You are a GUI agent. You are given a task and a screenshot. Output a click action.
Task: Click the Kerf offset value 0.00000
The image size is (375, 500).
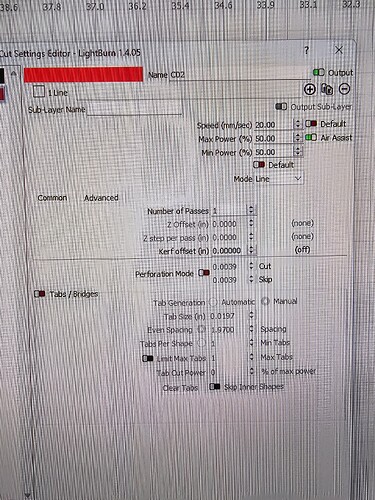pyautogui.click(x=230, y=250)
